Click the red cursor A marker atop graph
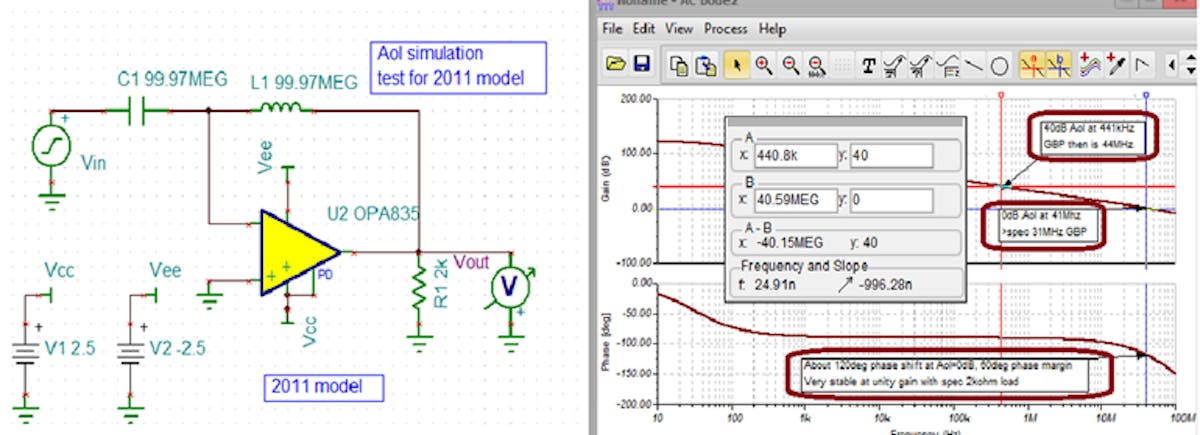 (x=1001, y=96)
